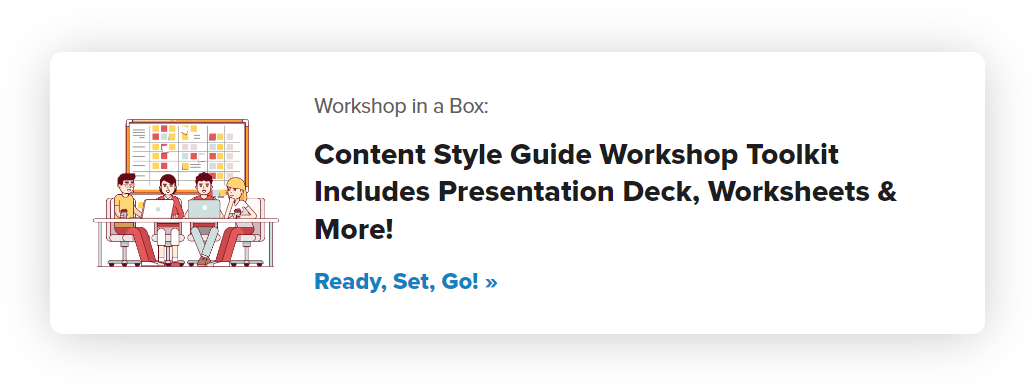
Task: Click the team workshop illustration
Action: 186,193
